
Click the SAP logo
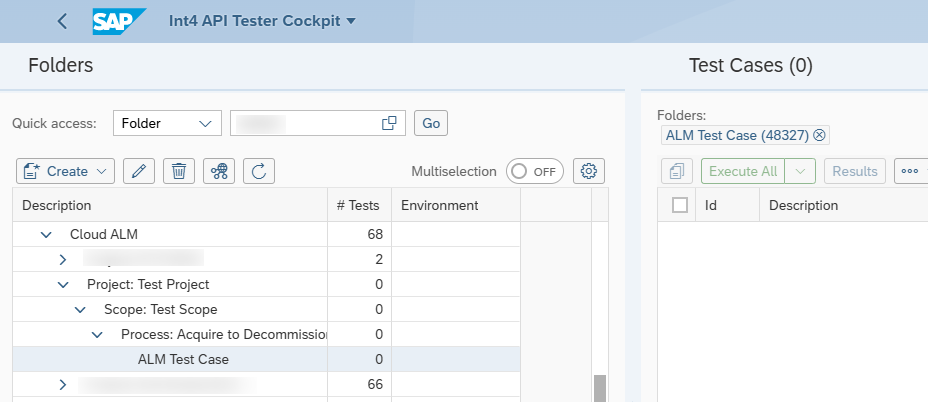point(119,21)
